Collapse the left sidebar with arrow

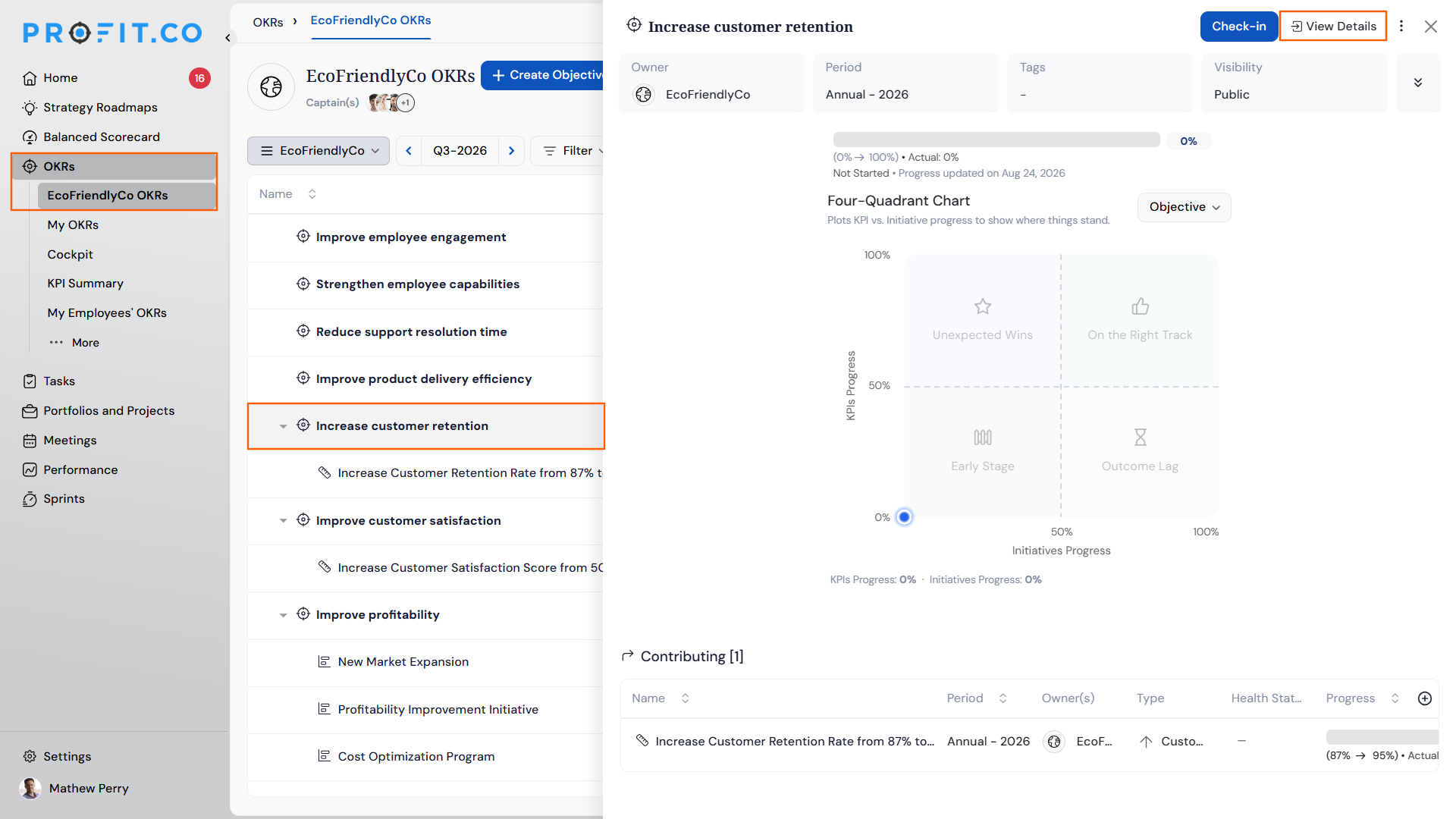coord(227,37)
